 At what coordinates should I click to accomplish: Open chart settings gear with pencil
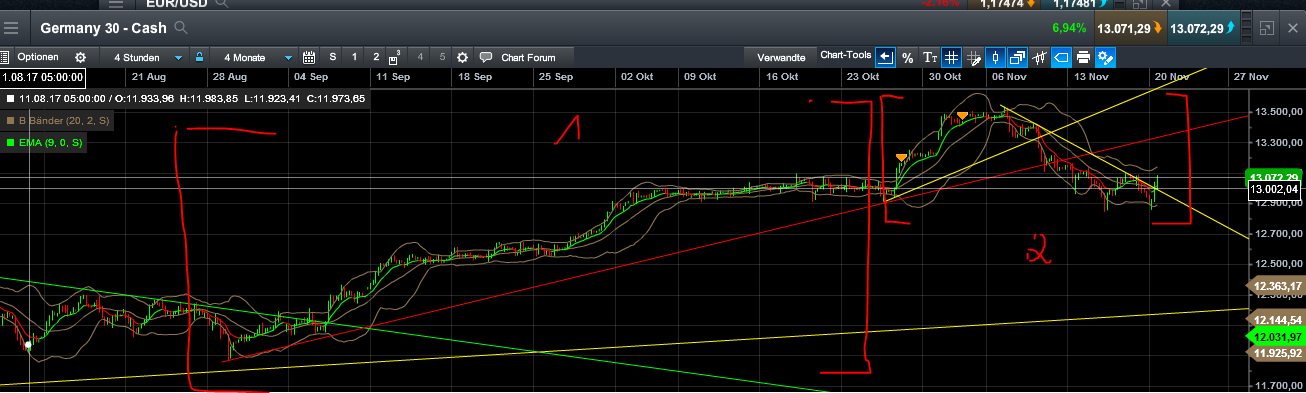pyautogui.click(x=1105, y=57)
